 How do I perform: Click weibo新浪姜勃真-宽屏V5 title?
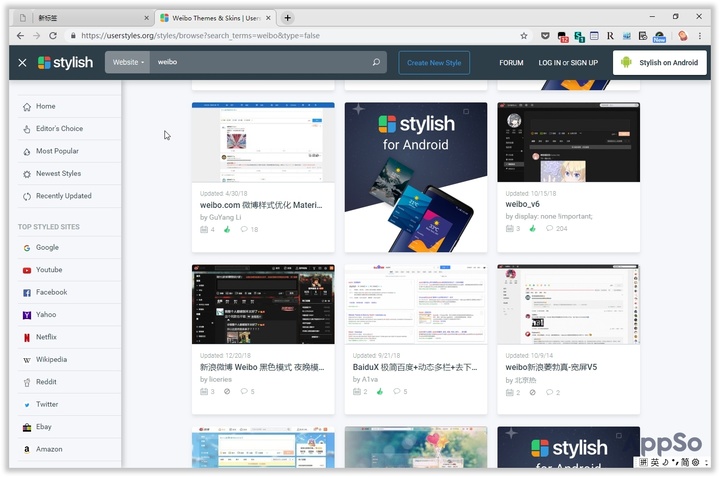click(x=551, y=367)
